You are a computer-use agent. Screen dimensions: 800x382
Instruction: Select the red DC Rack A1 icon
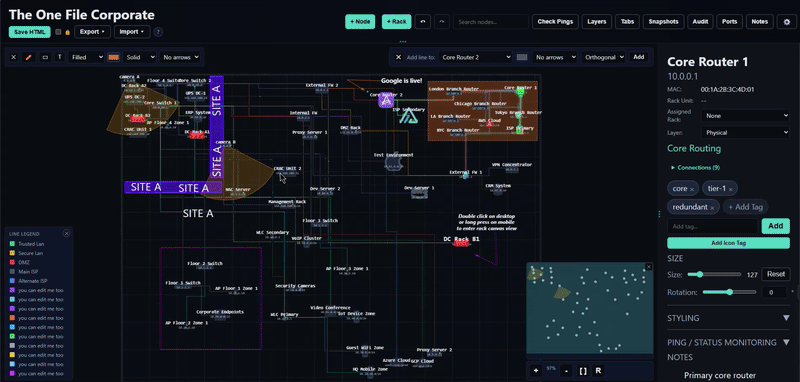[197, 135]
